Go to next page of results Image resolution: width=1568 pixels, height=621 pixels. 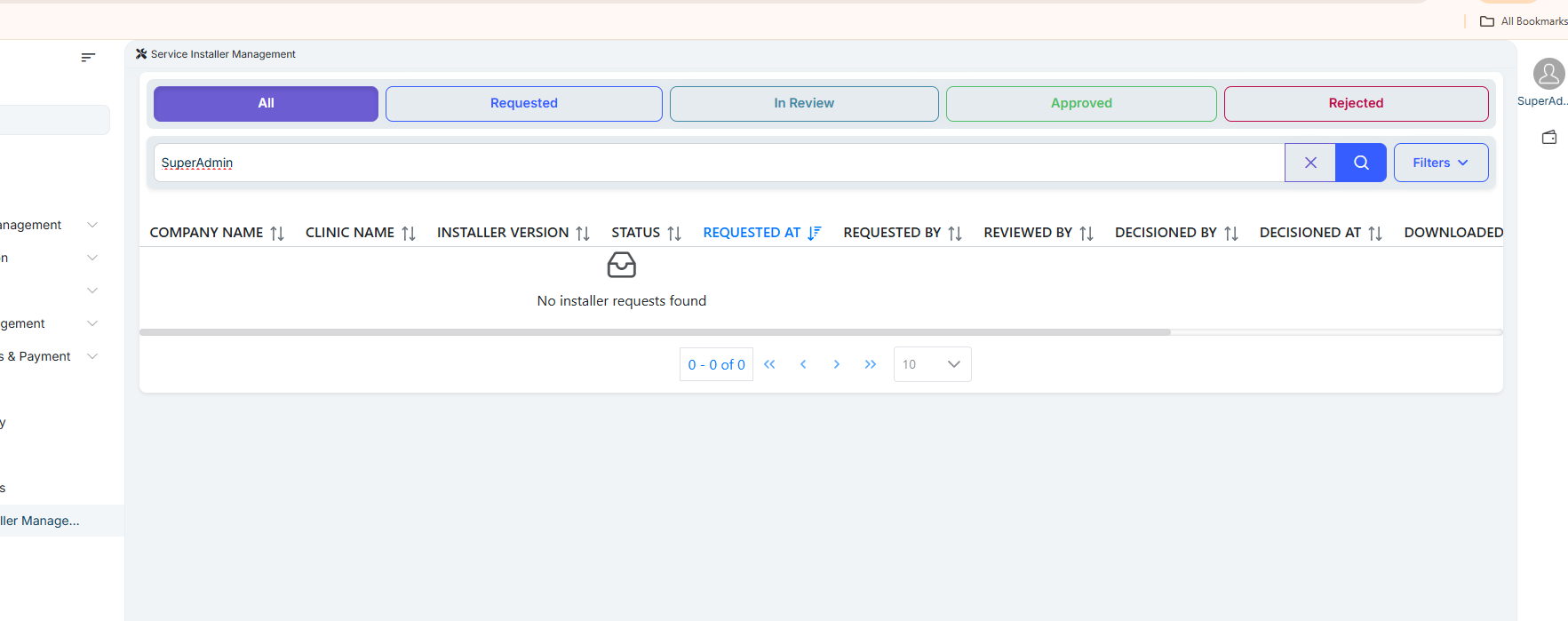[836, 364]
